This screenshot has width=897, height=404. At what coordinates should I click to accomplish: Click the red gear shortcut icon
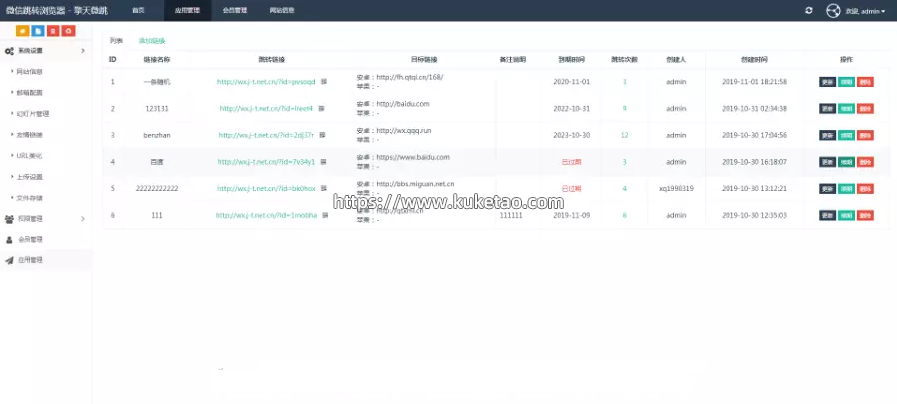pos(69,31)
